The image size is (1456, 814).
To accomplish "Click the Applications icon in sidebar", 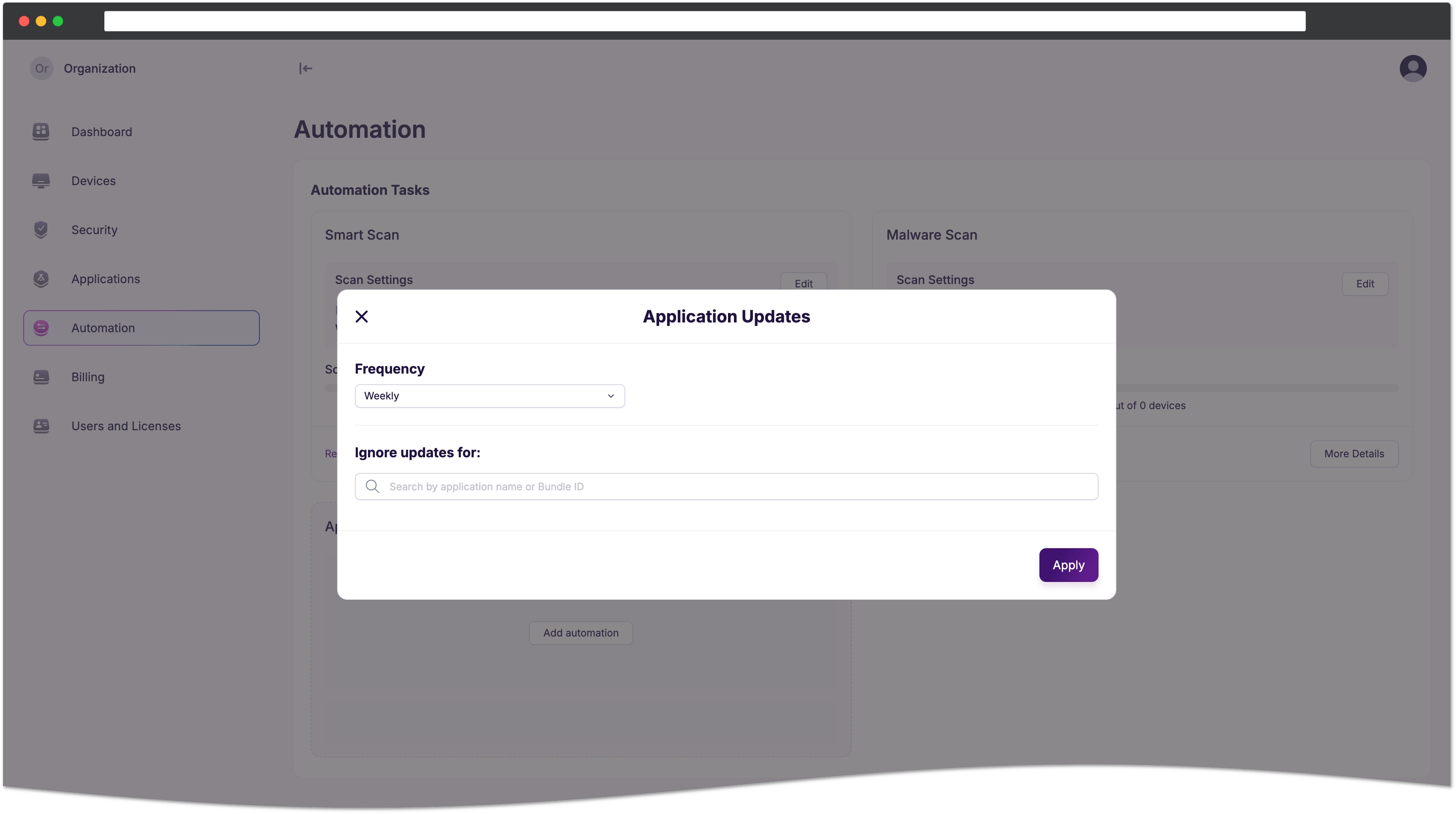I will click(x=41, y=278).
